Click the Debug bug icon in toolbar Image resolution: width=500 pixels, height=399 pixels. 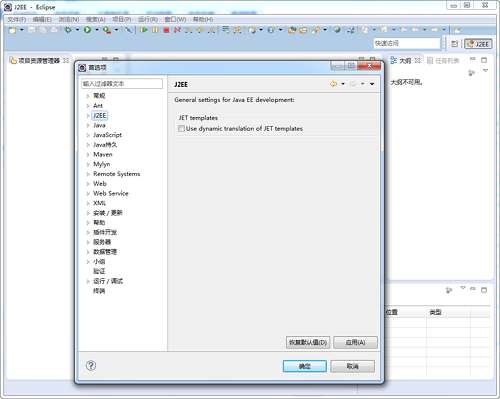68,30
